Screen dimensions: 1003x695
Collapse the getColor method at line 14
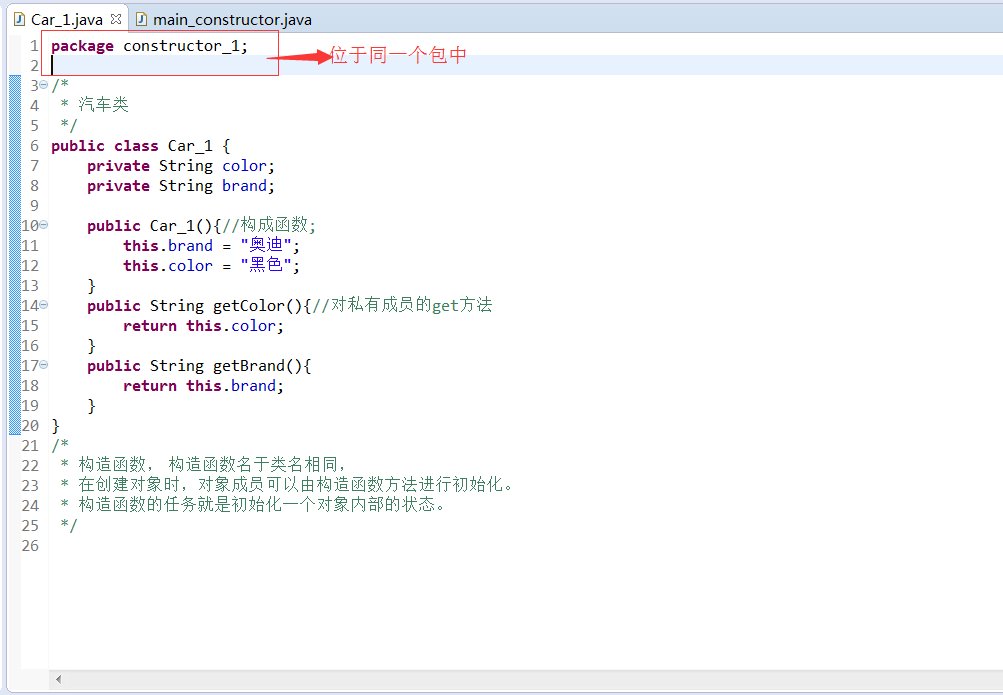42,305
